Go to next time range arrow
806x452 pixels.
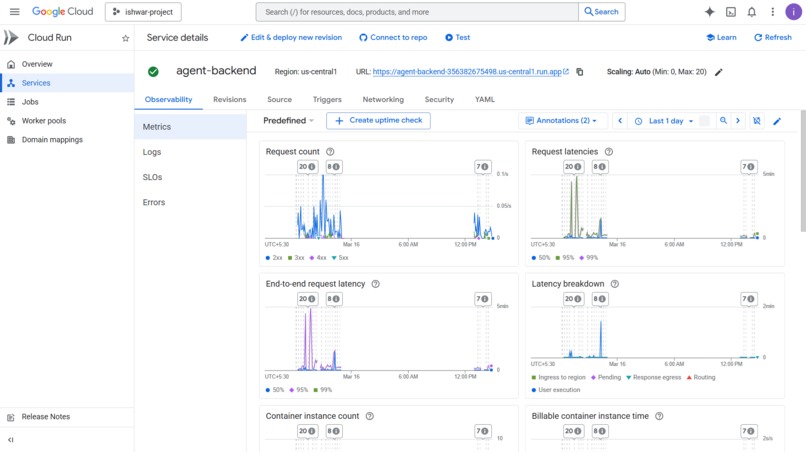point(738,121)
